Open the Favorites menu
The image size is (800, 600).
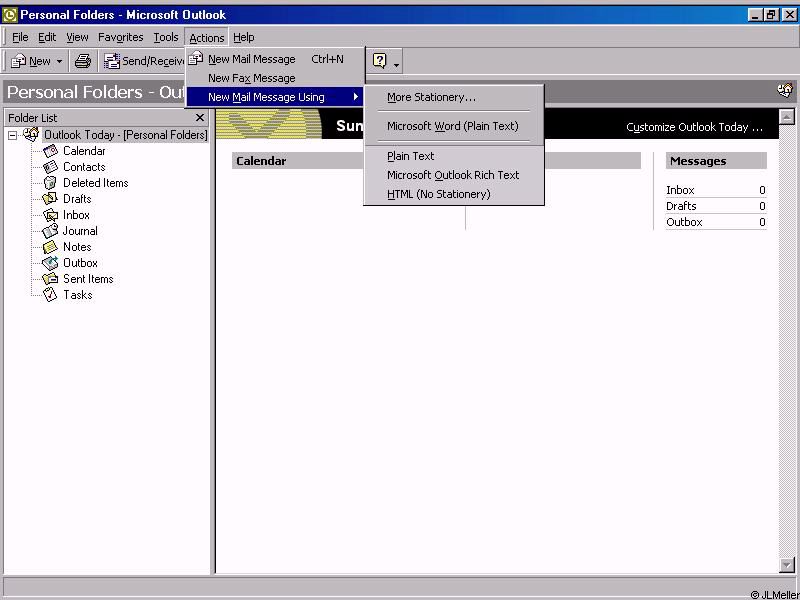pos(120,37)
